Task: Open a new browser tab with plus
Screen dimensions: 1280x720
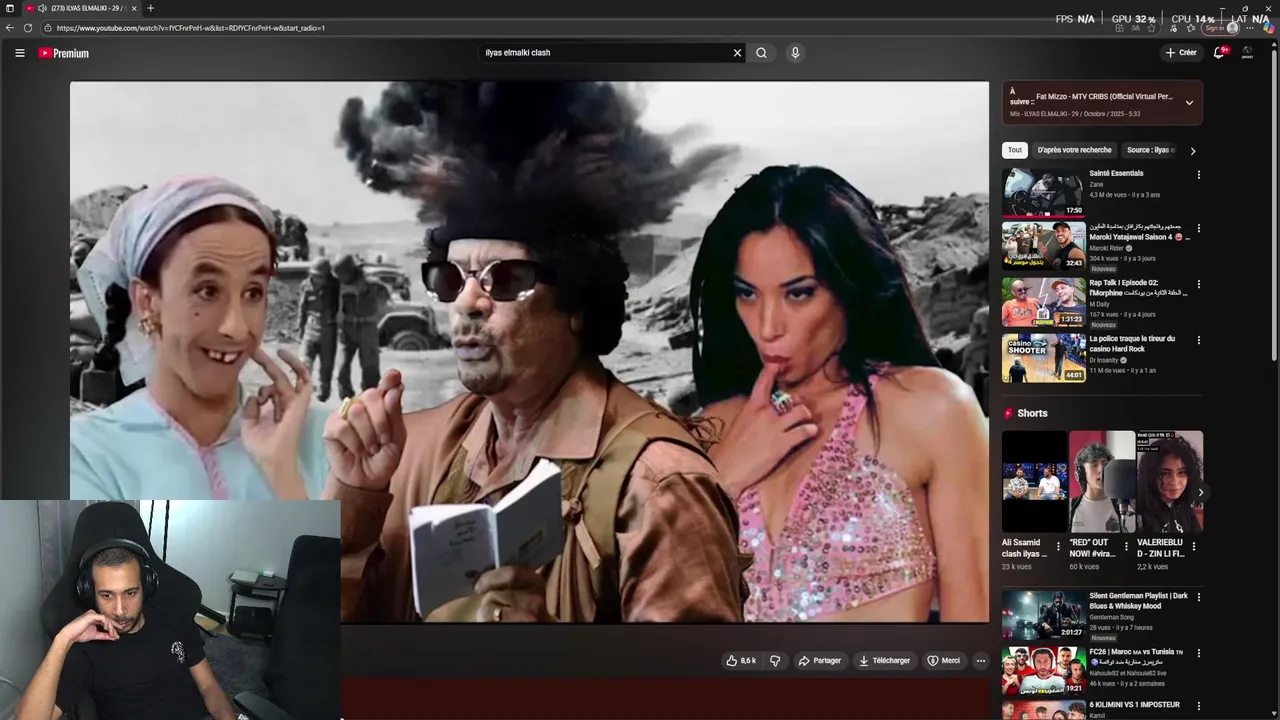Action: point(150,8)
